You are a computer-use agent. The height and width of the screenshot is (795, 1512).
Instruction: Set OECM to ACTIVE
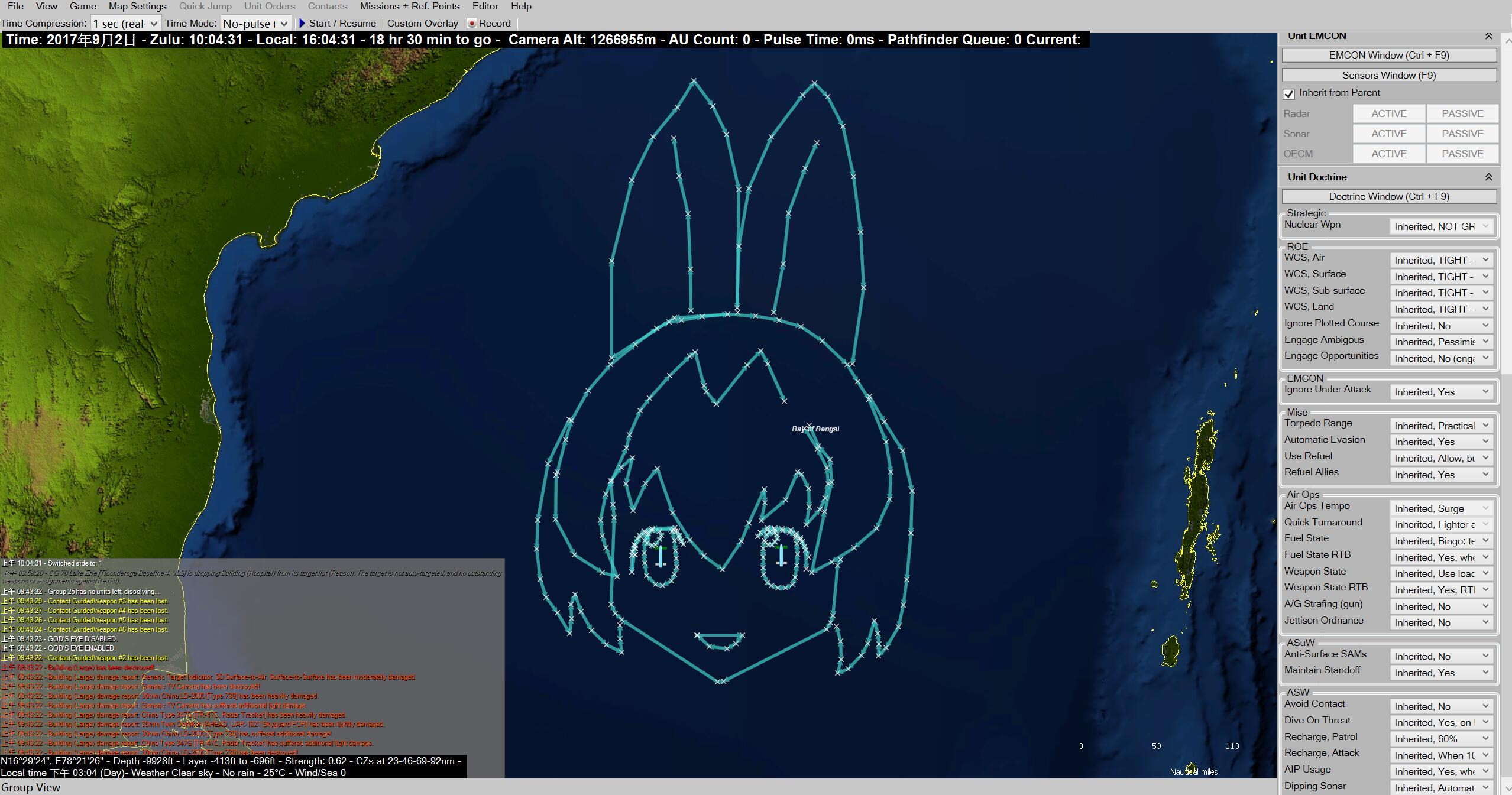1388,154
